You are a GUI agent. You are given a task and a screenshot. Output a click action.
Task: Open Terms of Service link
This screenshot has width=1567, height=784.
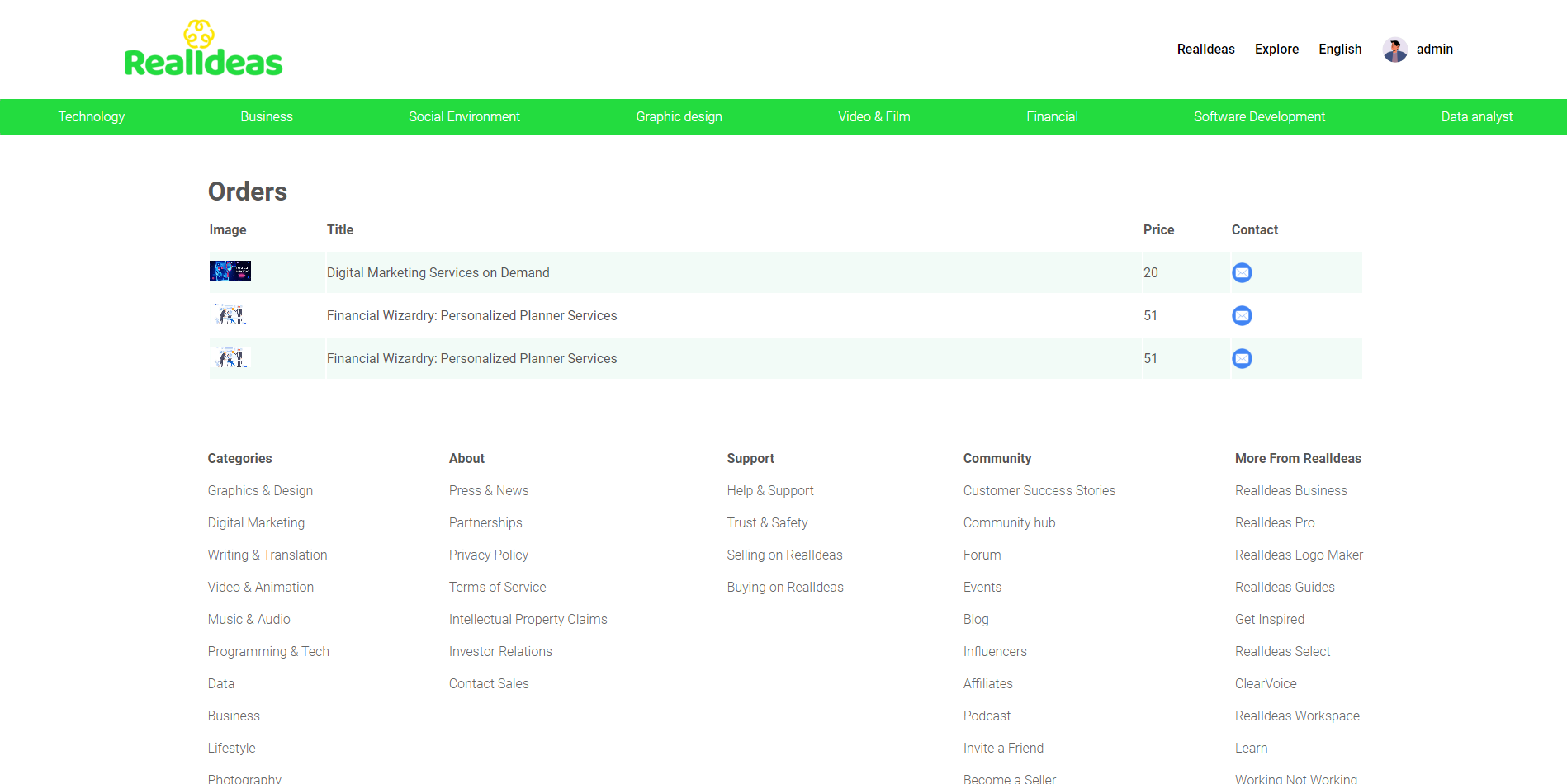pos(498,588)
